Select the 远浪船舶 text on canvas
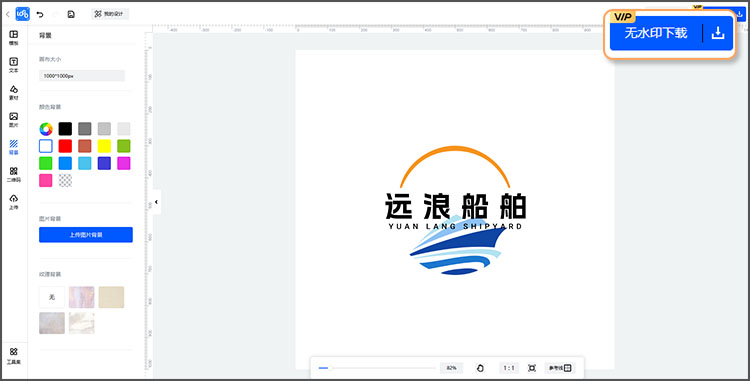The height and width of the screenshot is (381, 750). pyautogui.click(x=455, y=207)
